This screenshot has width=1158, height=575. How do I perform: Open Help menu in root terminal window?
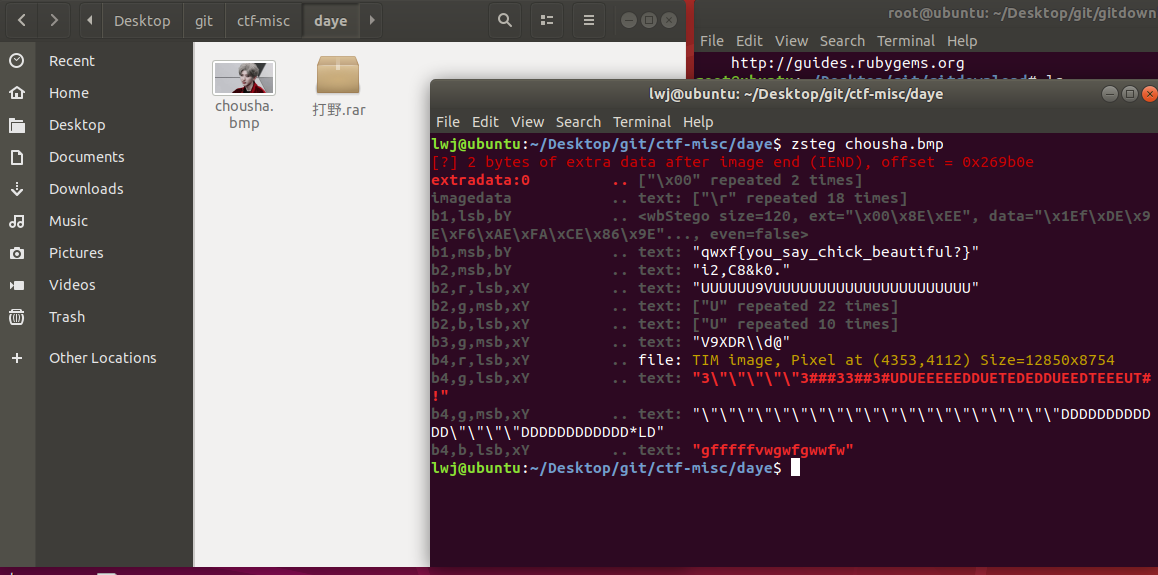[x=962, y=41]
